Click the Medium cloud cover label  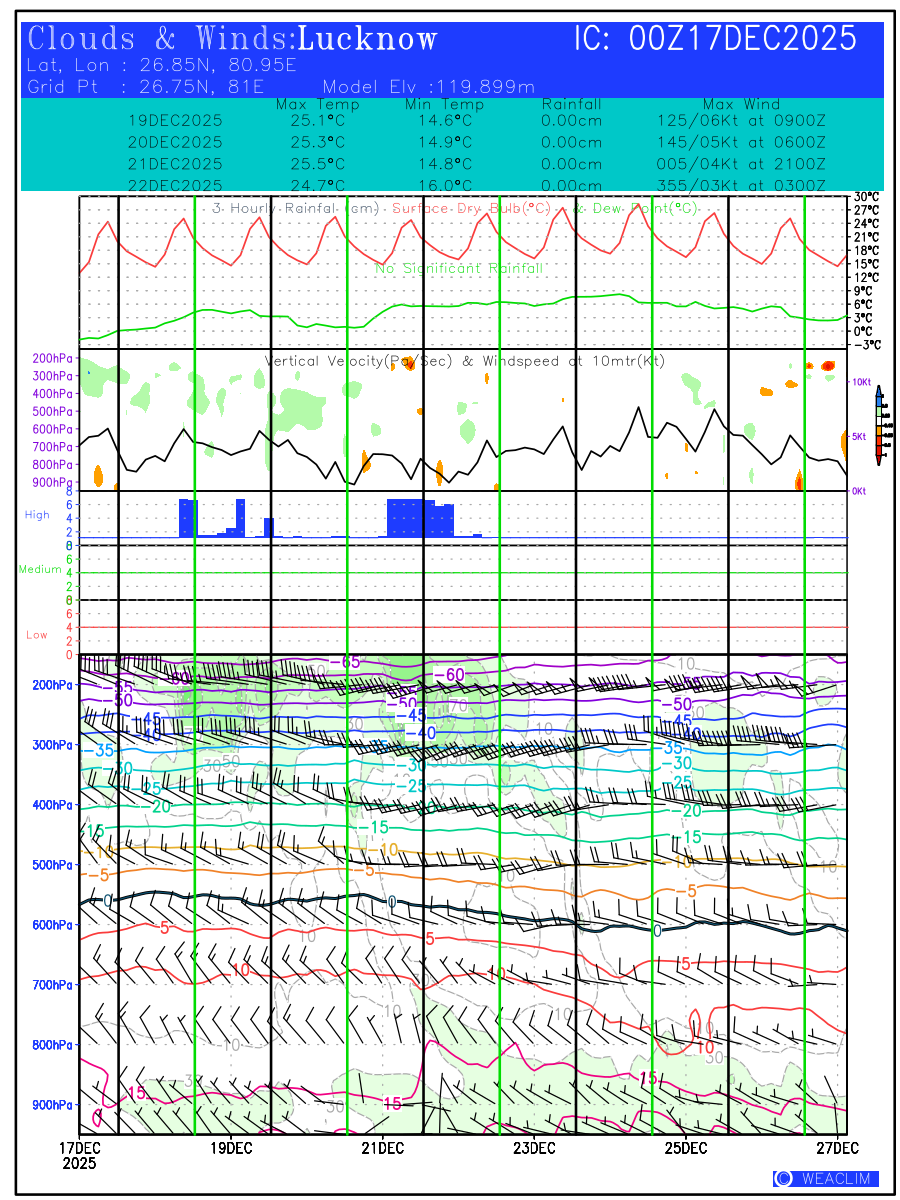point(40,569)
